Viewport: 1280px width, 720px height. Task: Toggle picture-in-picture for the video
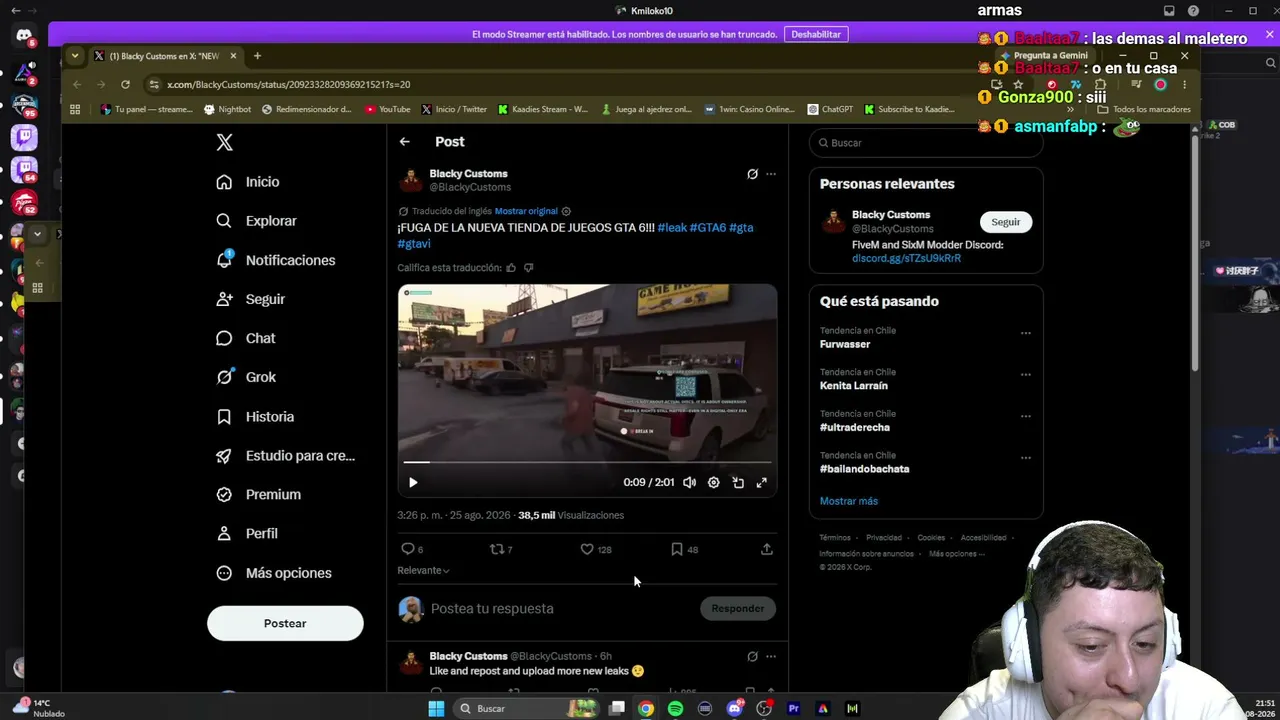point(738,482)
